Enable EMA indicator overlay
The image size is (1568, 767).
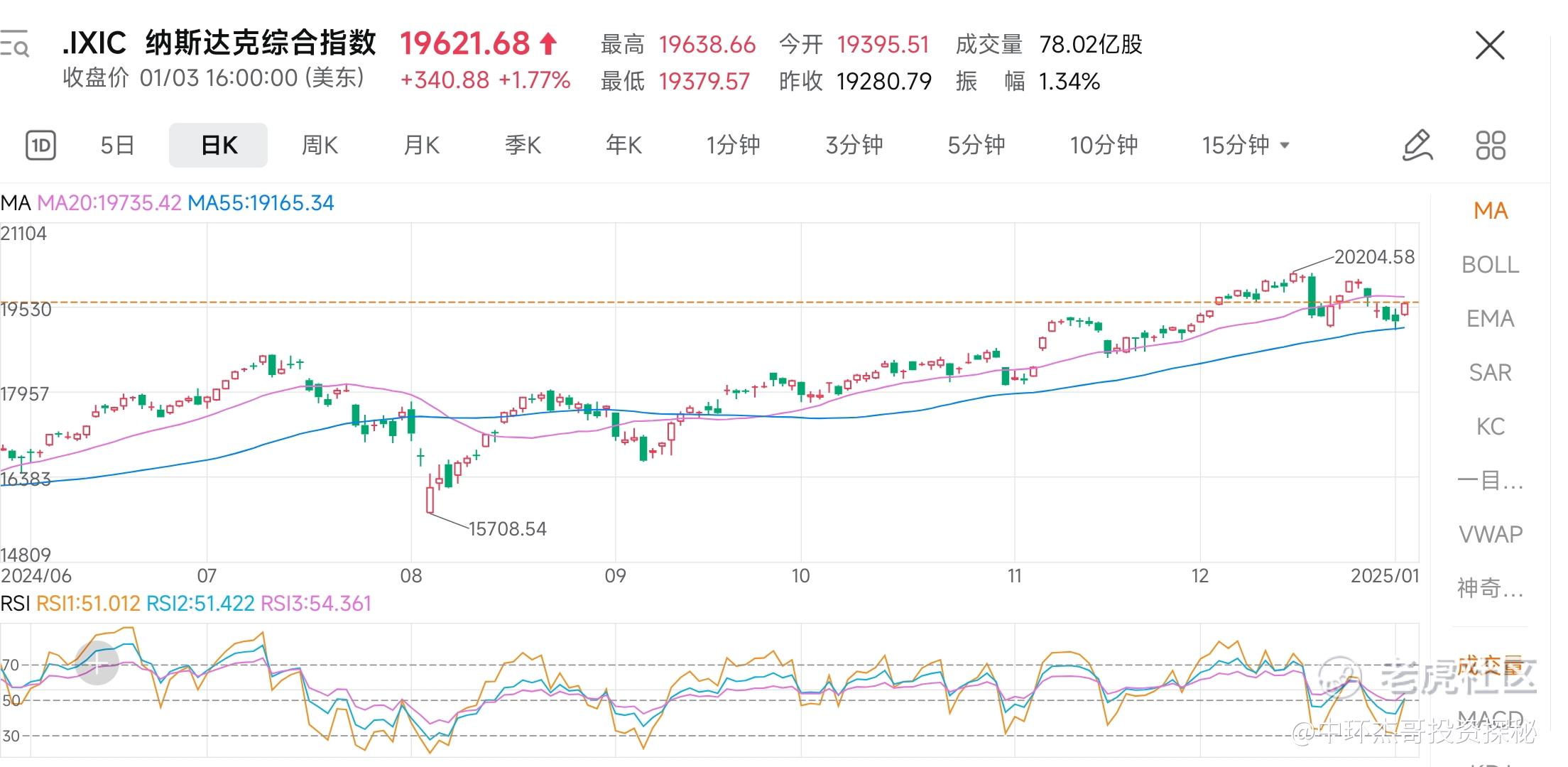[x=1491, y=318]
